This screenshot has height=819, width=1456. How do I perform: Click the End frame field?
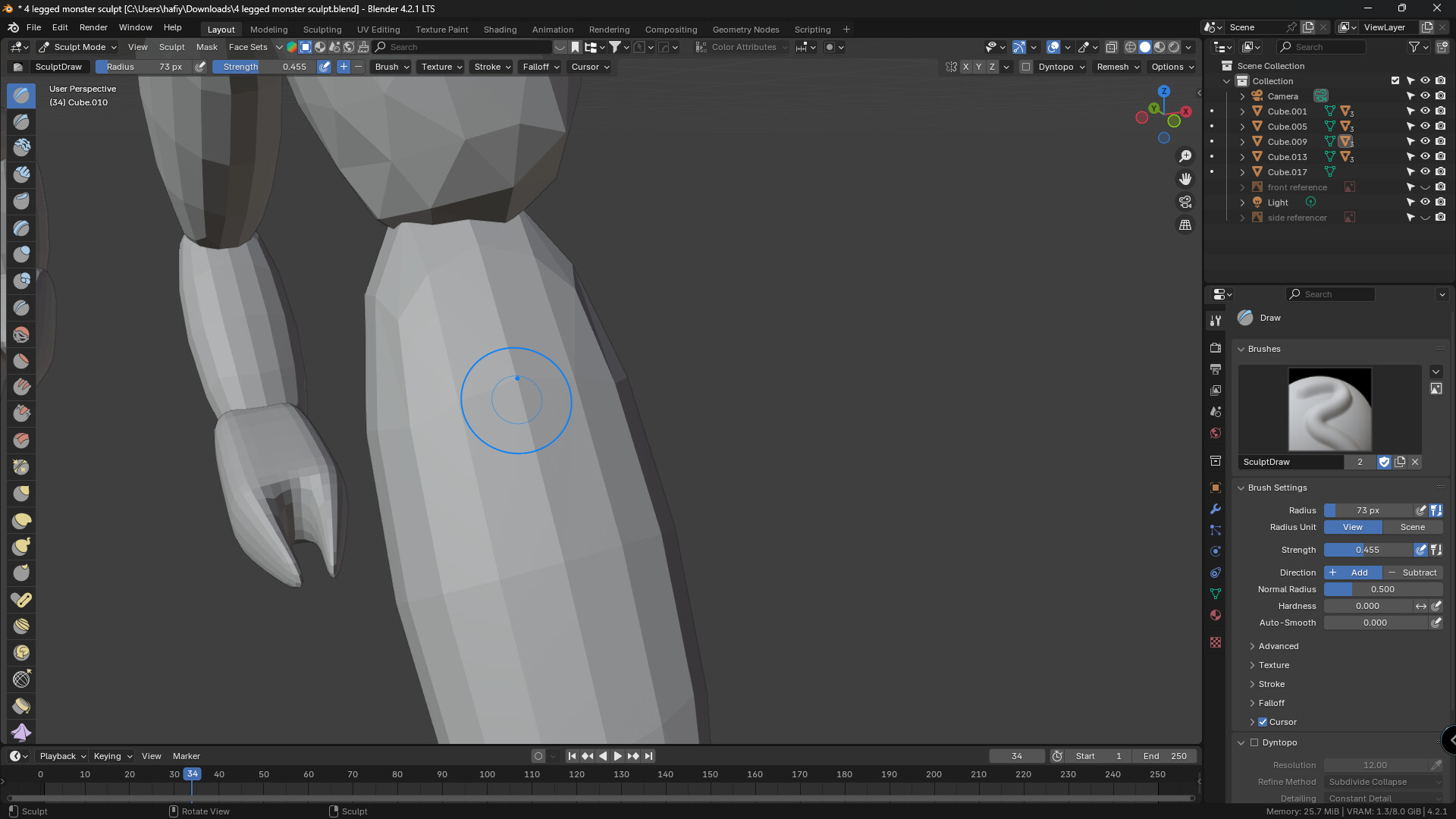click(1165, 756)
